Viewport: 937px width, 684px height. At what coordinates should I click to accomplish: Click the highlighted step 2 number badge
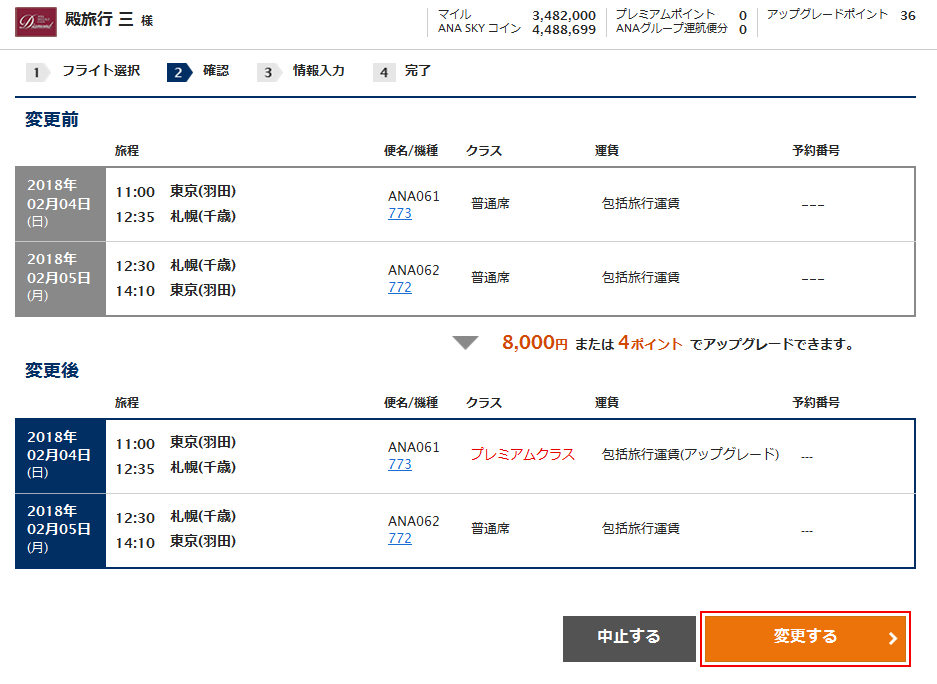coord(178,72)
